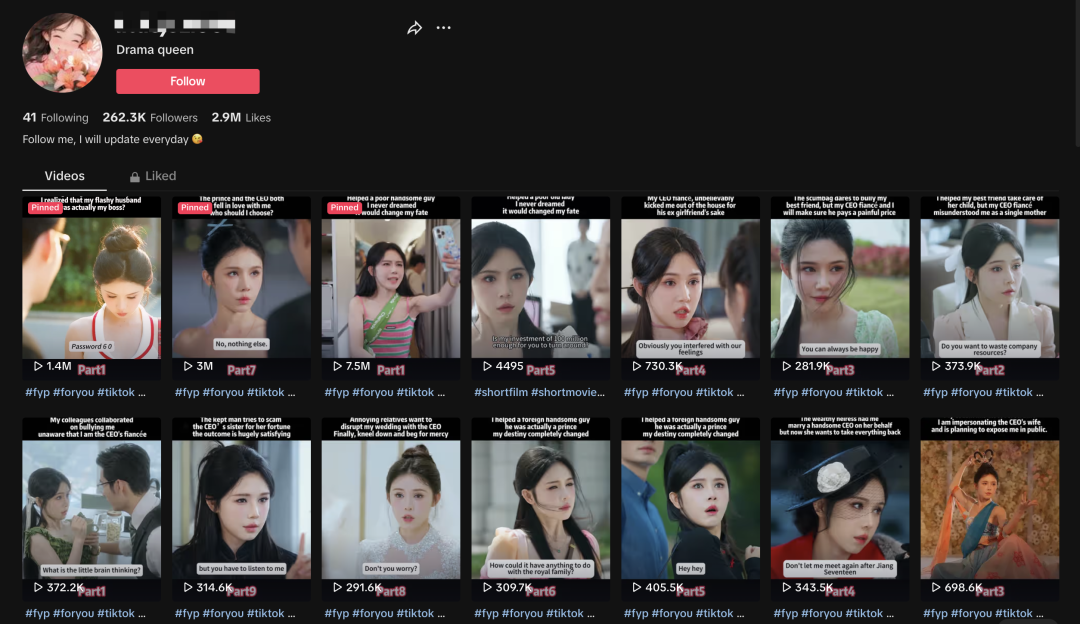Image resolution: width=1080 pixels, height=624 pixels.
Task: Follow the Drama queen account
Action: coord(187,82)
